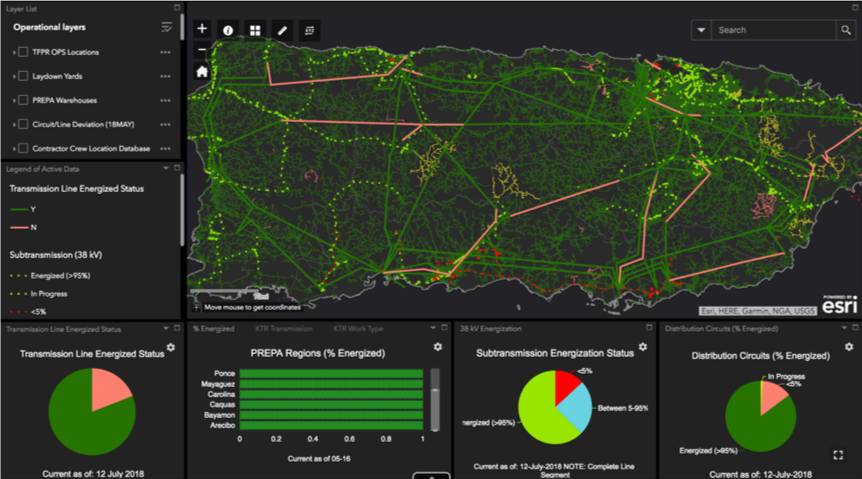Click the Search input field
Image resolution: width=862 pixels, height=479 pixels.
pos(773,30)
